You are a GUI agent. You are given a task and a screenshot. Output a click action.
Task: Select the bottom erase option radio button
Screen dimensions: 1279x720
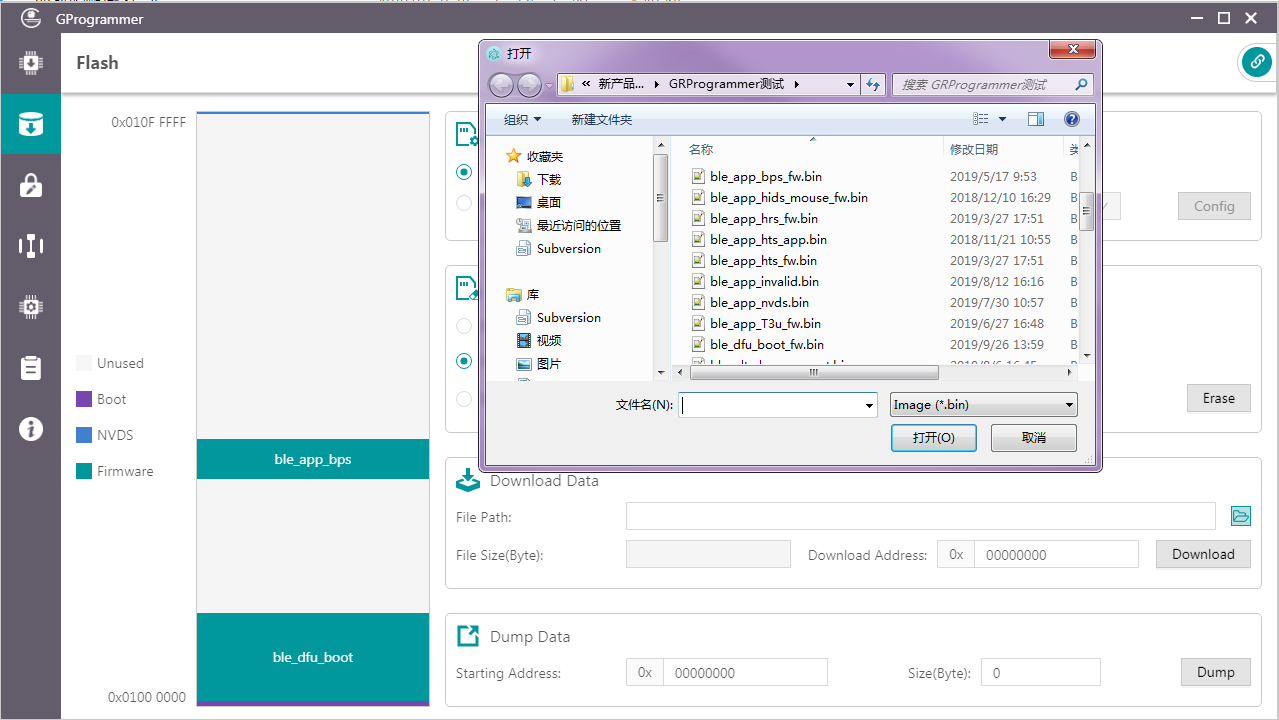click(x=464, y=399)
